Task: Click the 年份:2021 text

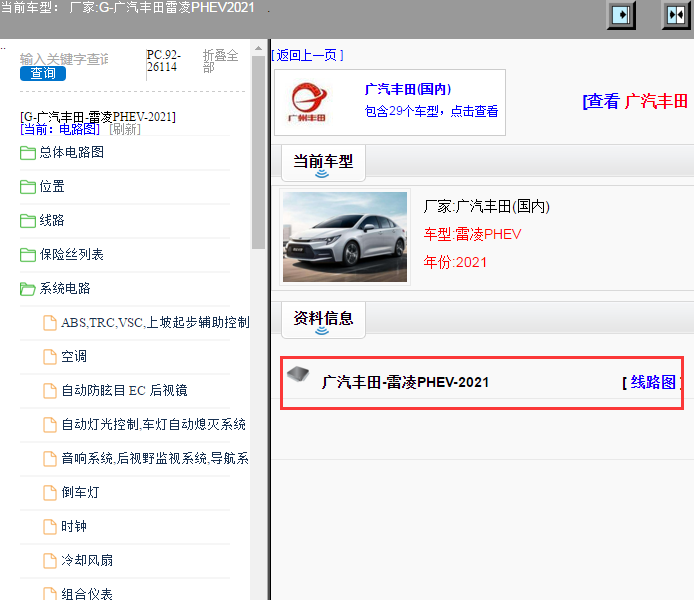Action: point(455,262)
